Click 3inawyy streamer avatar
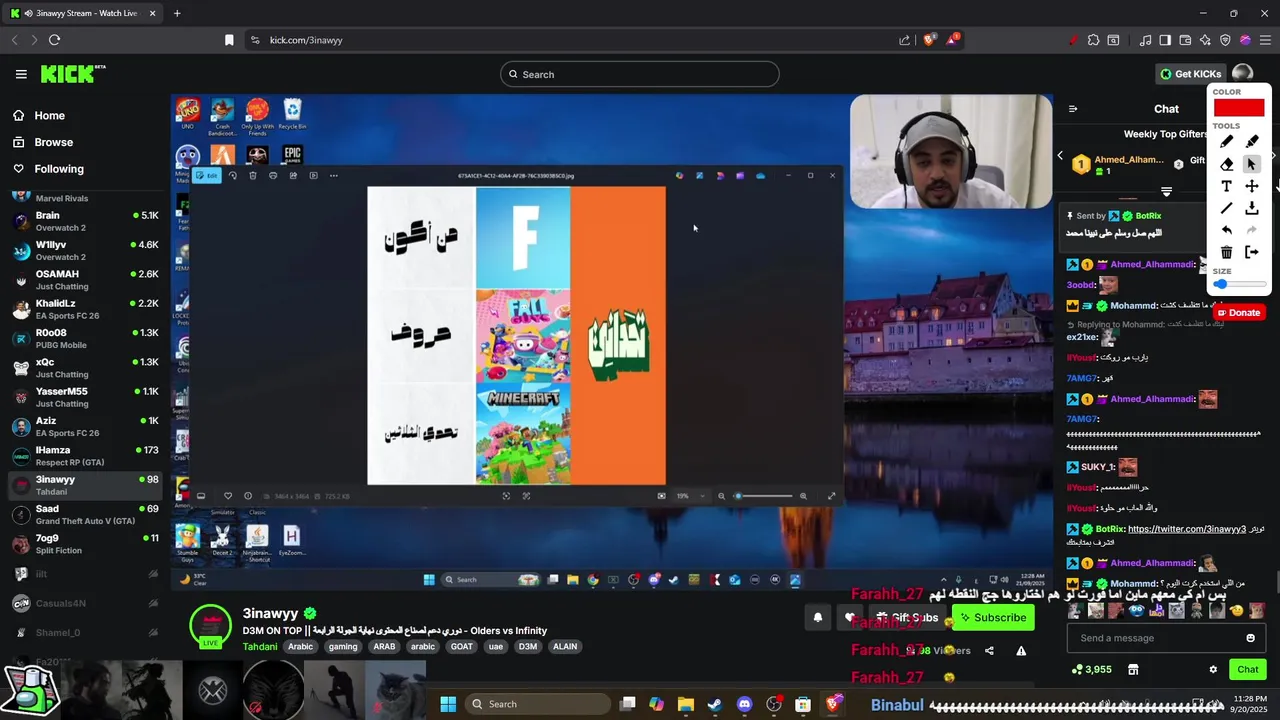This screenshot has width=1280, height=720. [x=211, y=626]
